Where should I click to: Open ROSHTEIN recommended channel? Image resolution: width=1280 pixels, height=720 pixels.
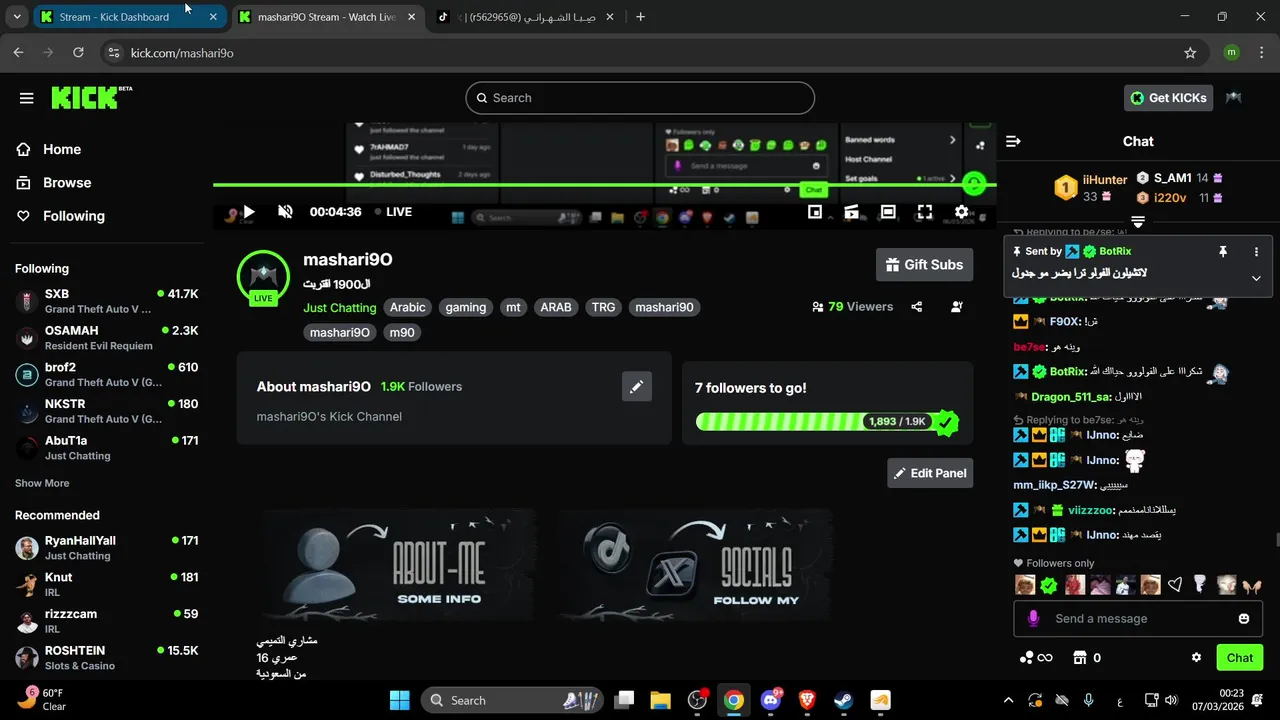point(107,657)
